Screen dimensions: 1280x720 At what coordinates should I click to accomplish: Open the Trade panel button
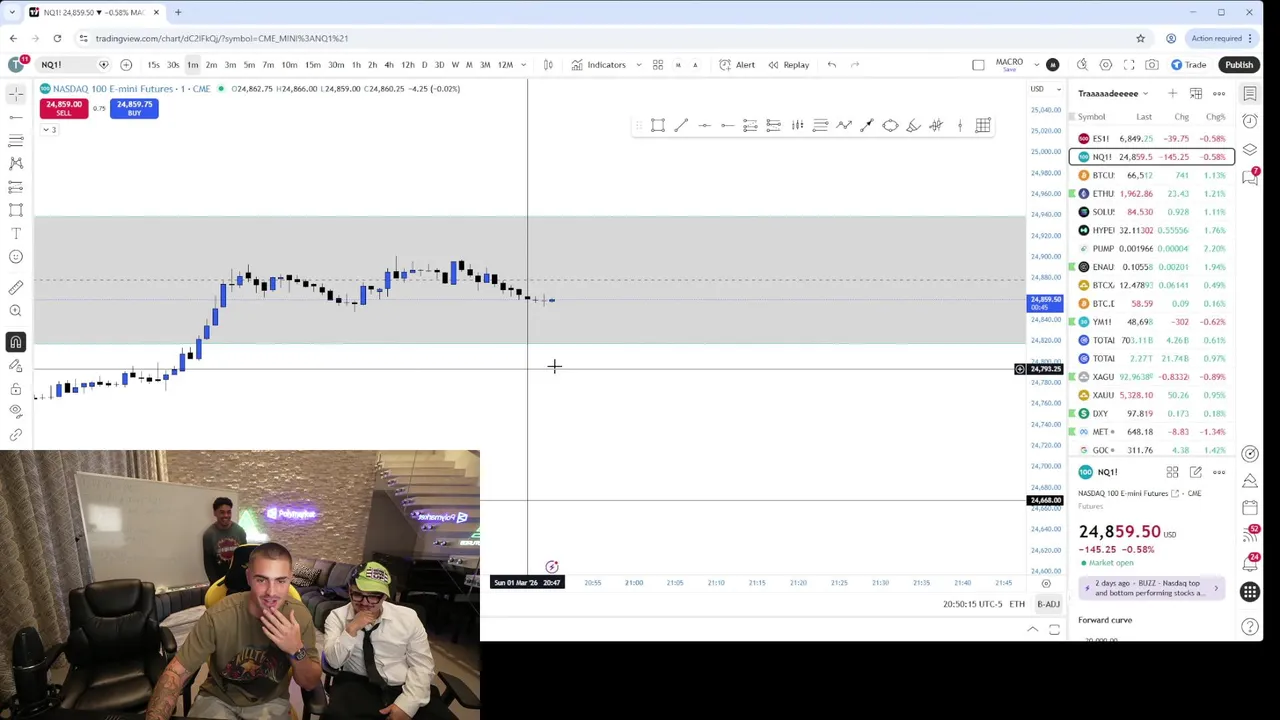pyautogui.click(x=1188, y=65)
